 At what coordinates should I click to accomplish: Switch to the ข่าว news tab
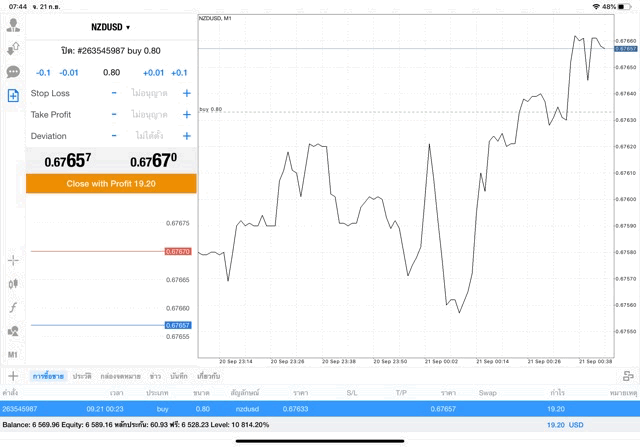pos(155,376)
